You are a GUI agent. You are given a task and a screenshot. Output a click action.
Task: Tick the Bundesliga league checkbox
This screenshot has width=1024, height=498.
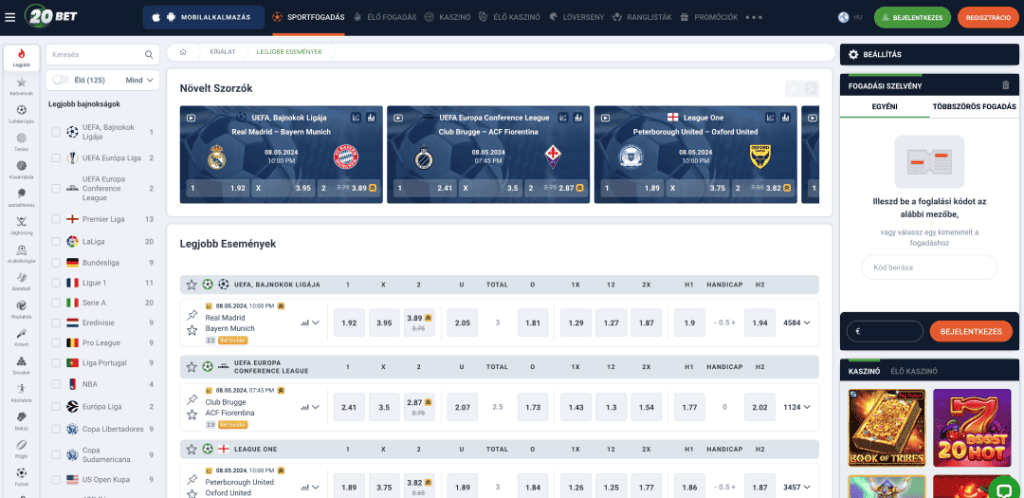[55, 263]
